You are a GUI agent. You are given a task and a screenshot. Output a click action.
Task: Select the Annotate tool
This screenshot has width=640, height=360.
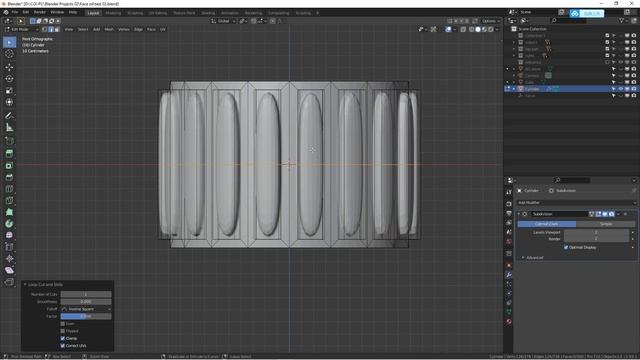(x=9, y=116)
